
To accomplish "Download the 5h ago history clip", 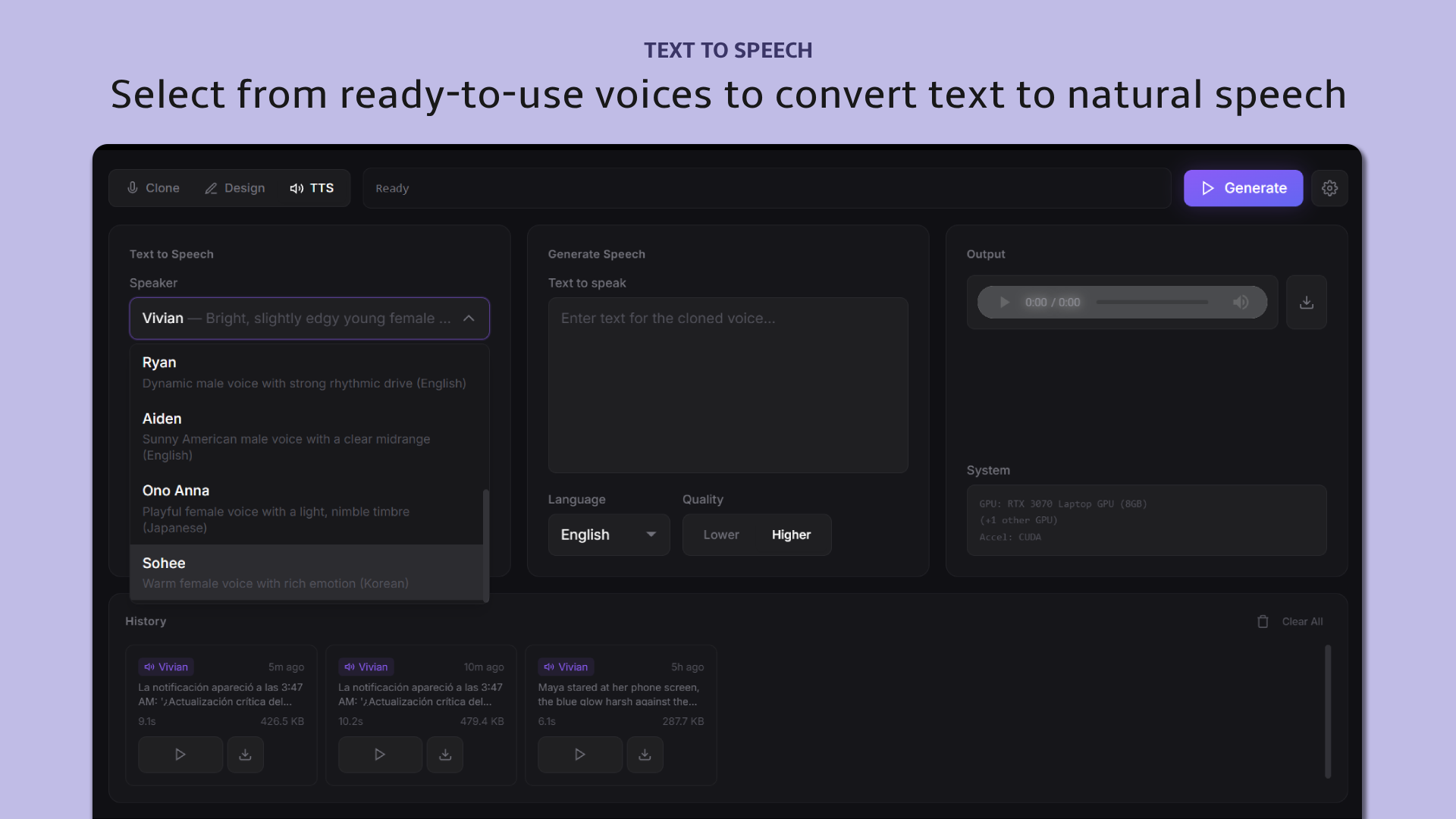I will 645,755.
